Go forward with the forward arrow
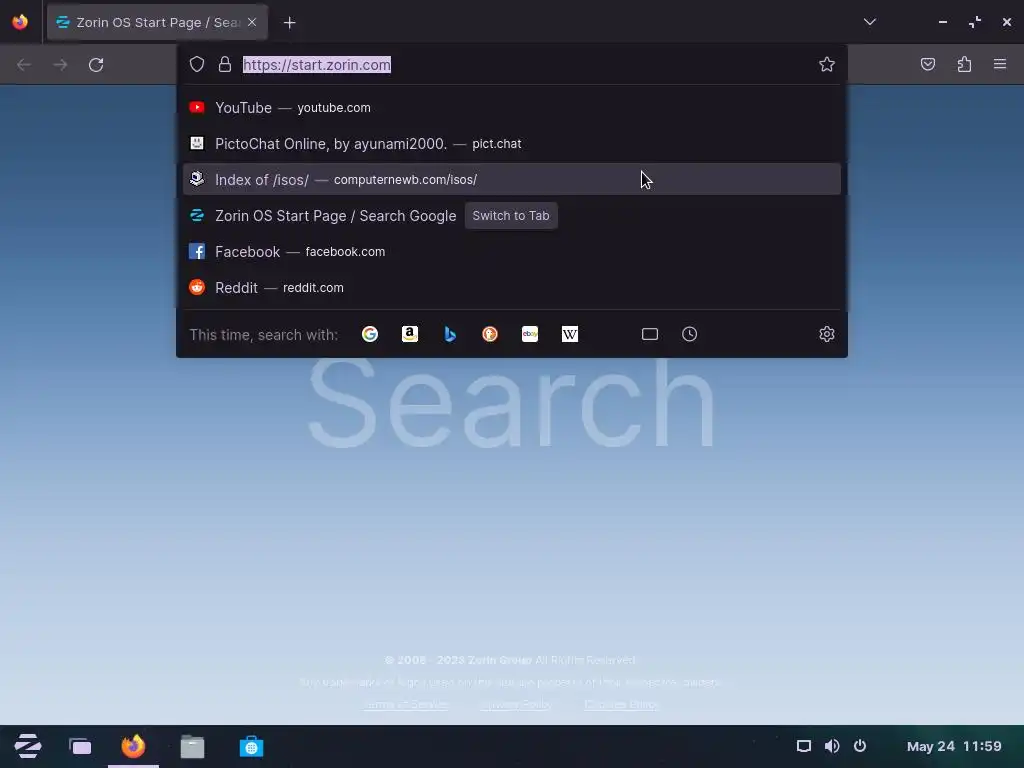The width and height of the screenshot is (1024, 768). (x=60, y=65)
